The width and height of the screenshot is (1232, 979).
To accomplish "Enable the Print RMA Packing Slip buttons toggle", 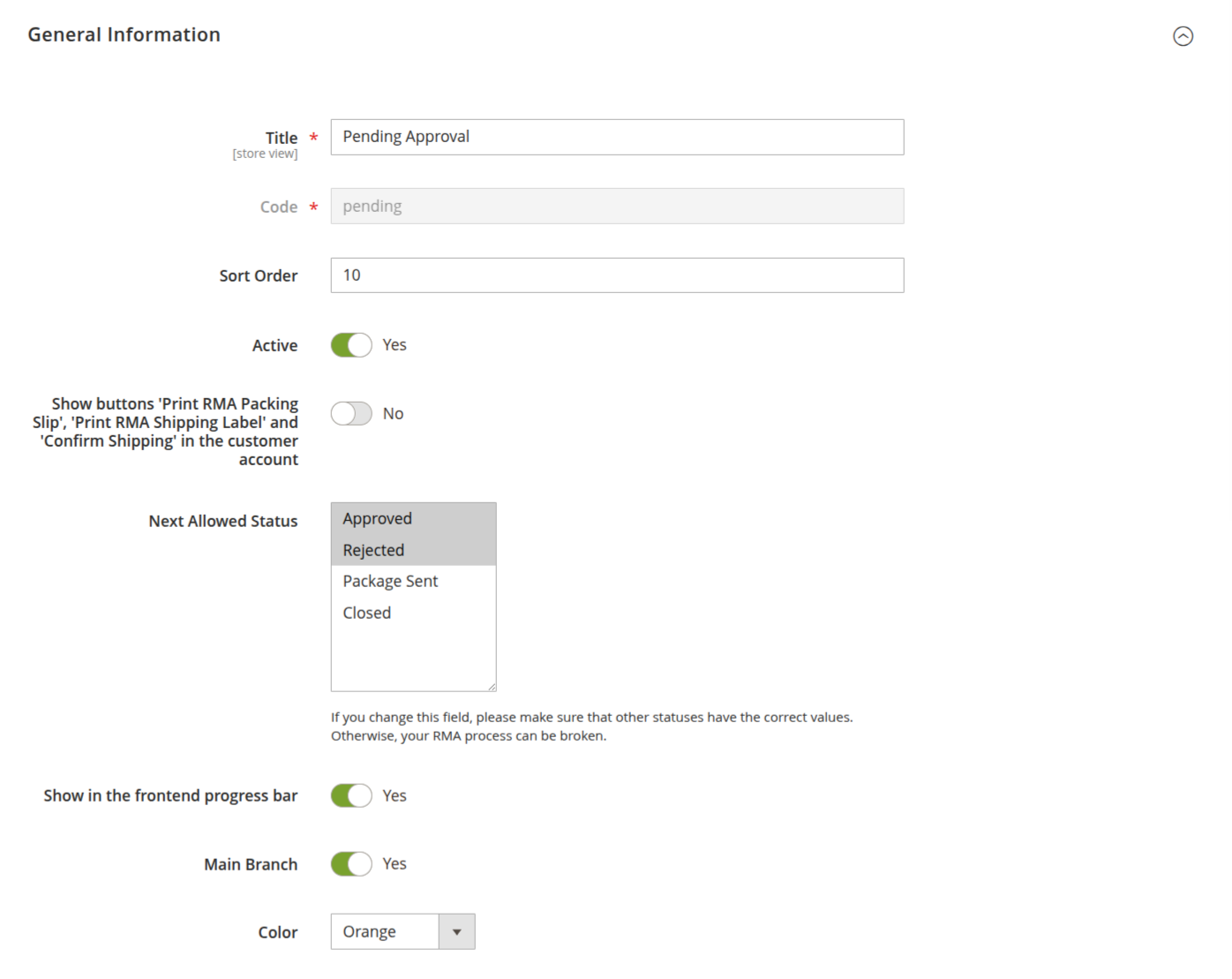I will click(x=351, y=414).
